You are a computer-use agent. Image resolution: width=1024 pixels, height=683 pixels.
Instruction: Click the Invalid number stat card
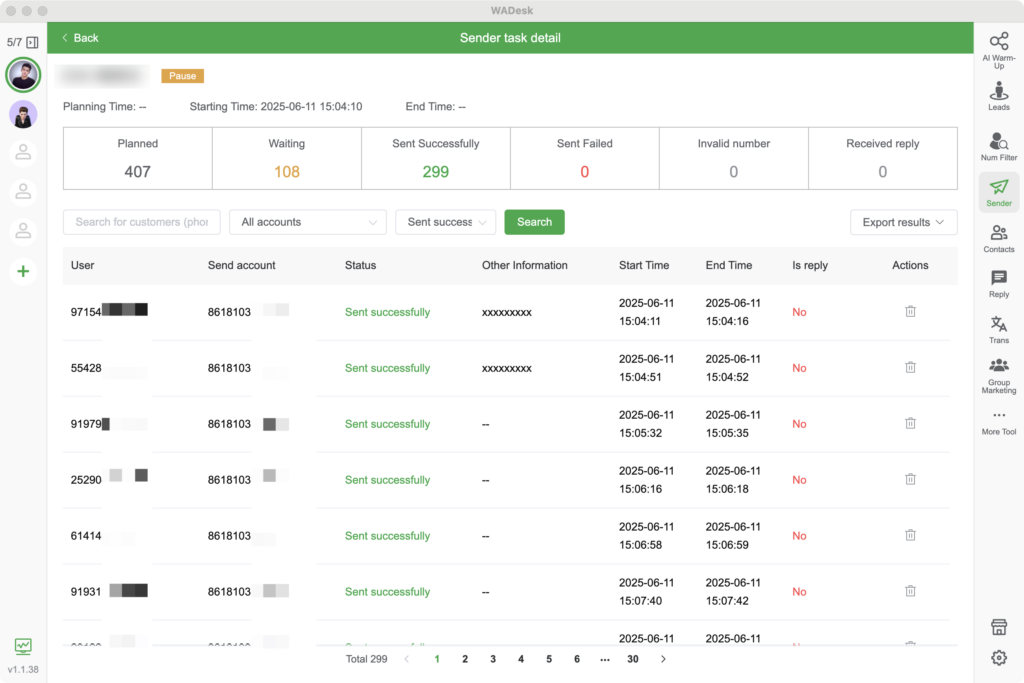(x=734, y=159)
